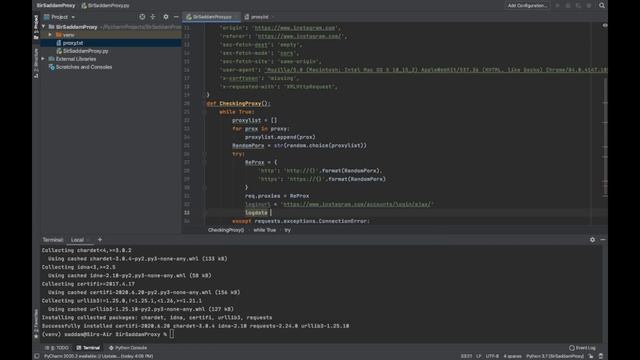The width and height of the screenshot is (640, 360).
Task: Open the Terminal tool window button
Action: pyautogui.click(x=88, y=348)
